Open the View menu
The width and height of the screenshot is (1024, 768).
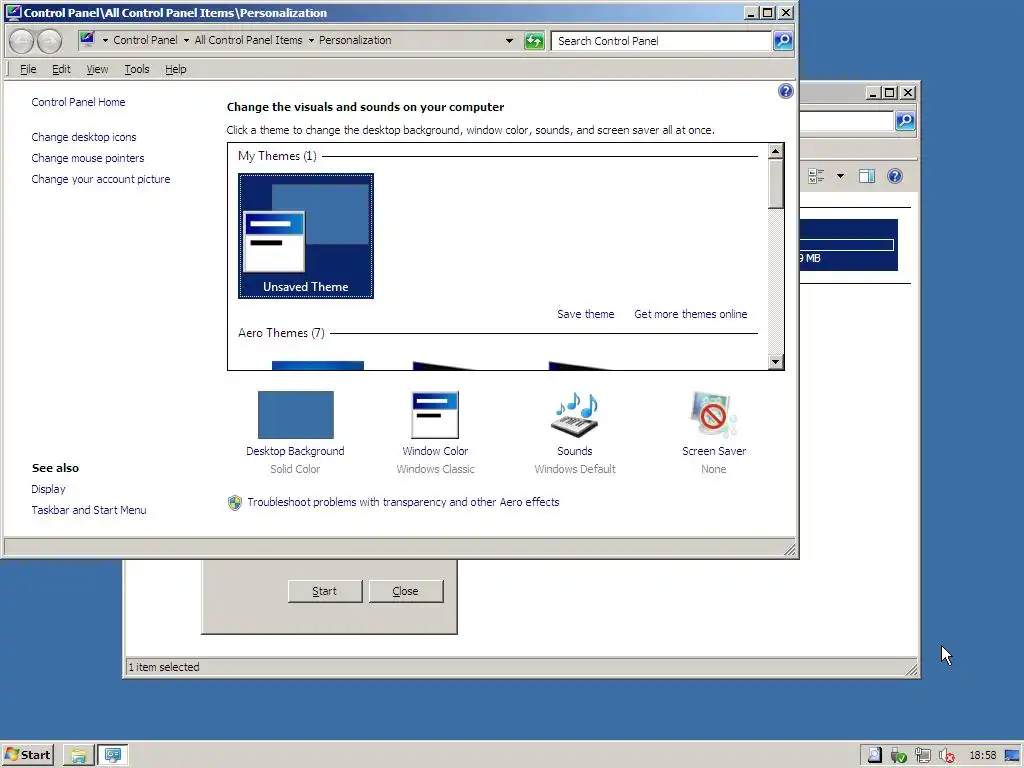pos(97,69)
